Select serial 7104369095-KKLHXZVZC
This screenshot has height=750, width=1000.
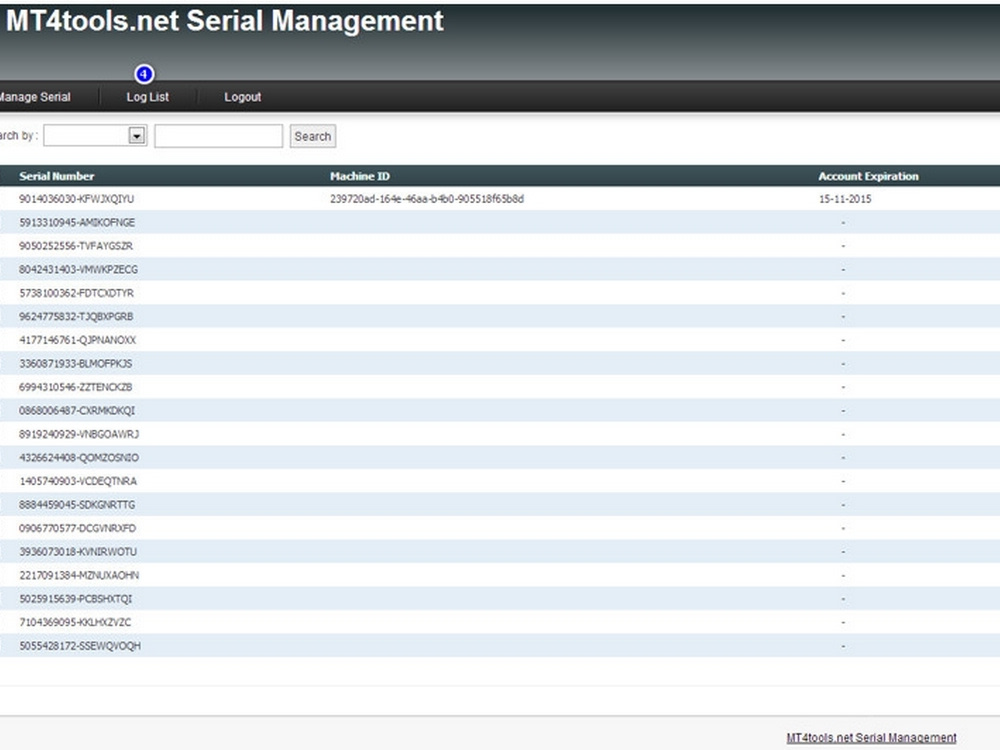tap(75, 622)
